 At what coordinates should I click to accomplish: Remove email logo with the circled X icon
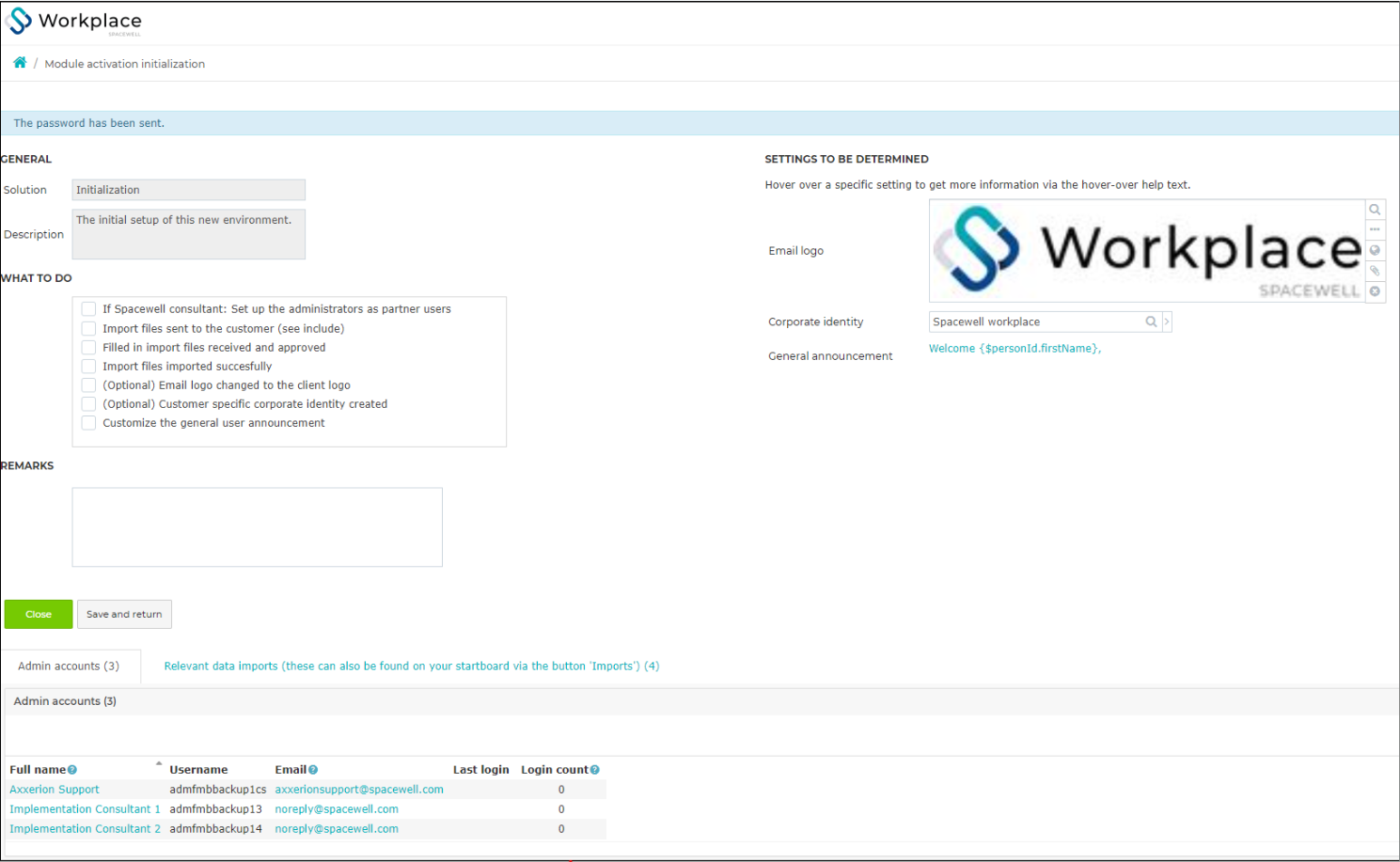[x=1375, y=291]
